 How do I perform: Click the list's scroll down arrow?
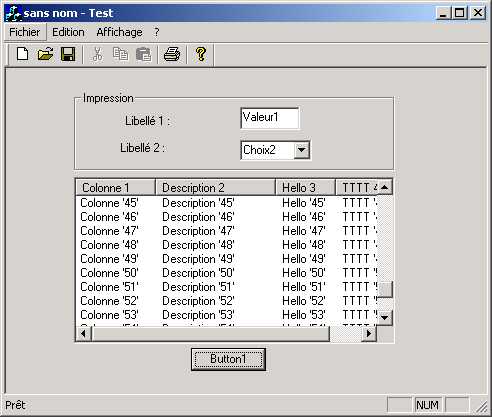[385, 317]
